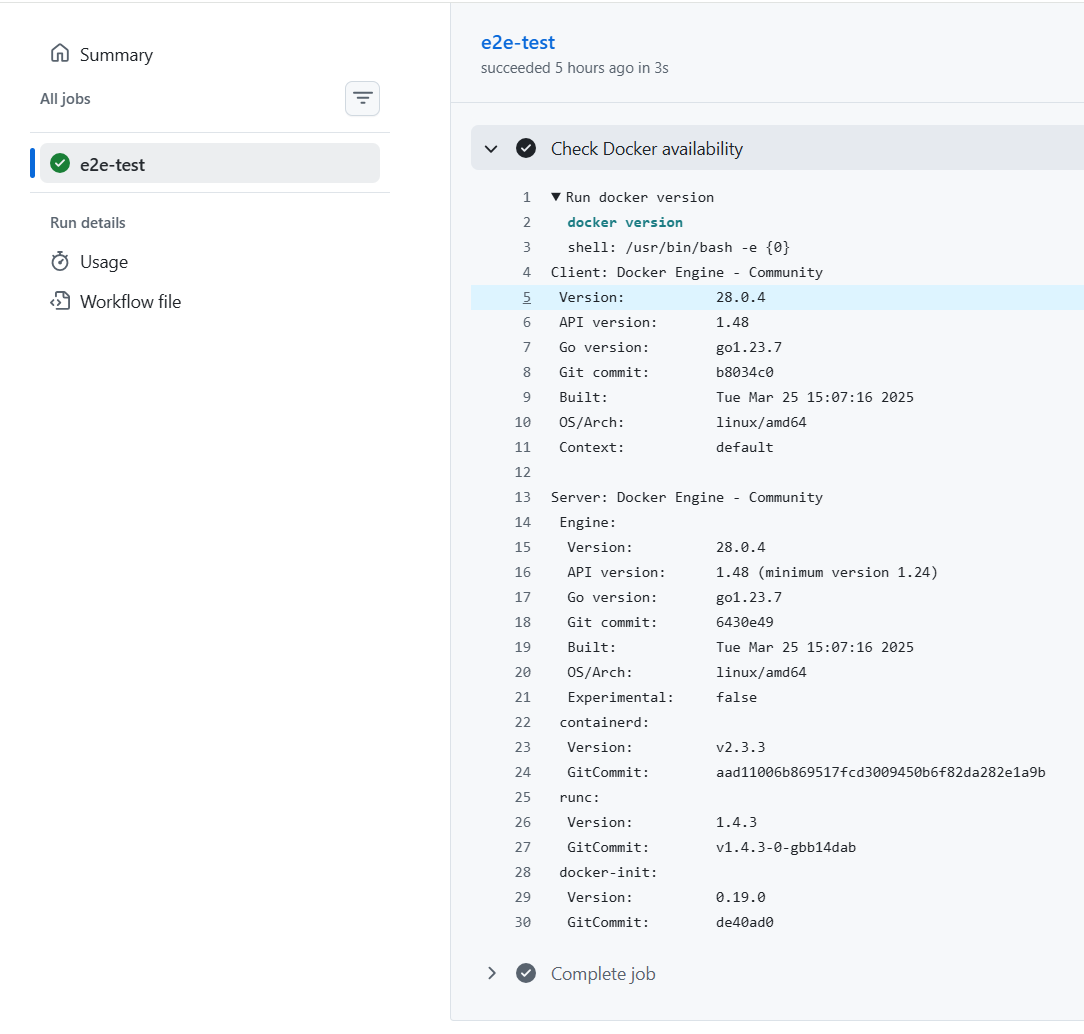Click the Check Docker availability success icon
1084x1034 pixels.
(x=526, y=148)
